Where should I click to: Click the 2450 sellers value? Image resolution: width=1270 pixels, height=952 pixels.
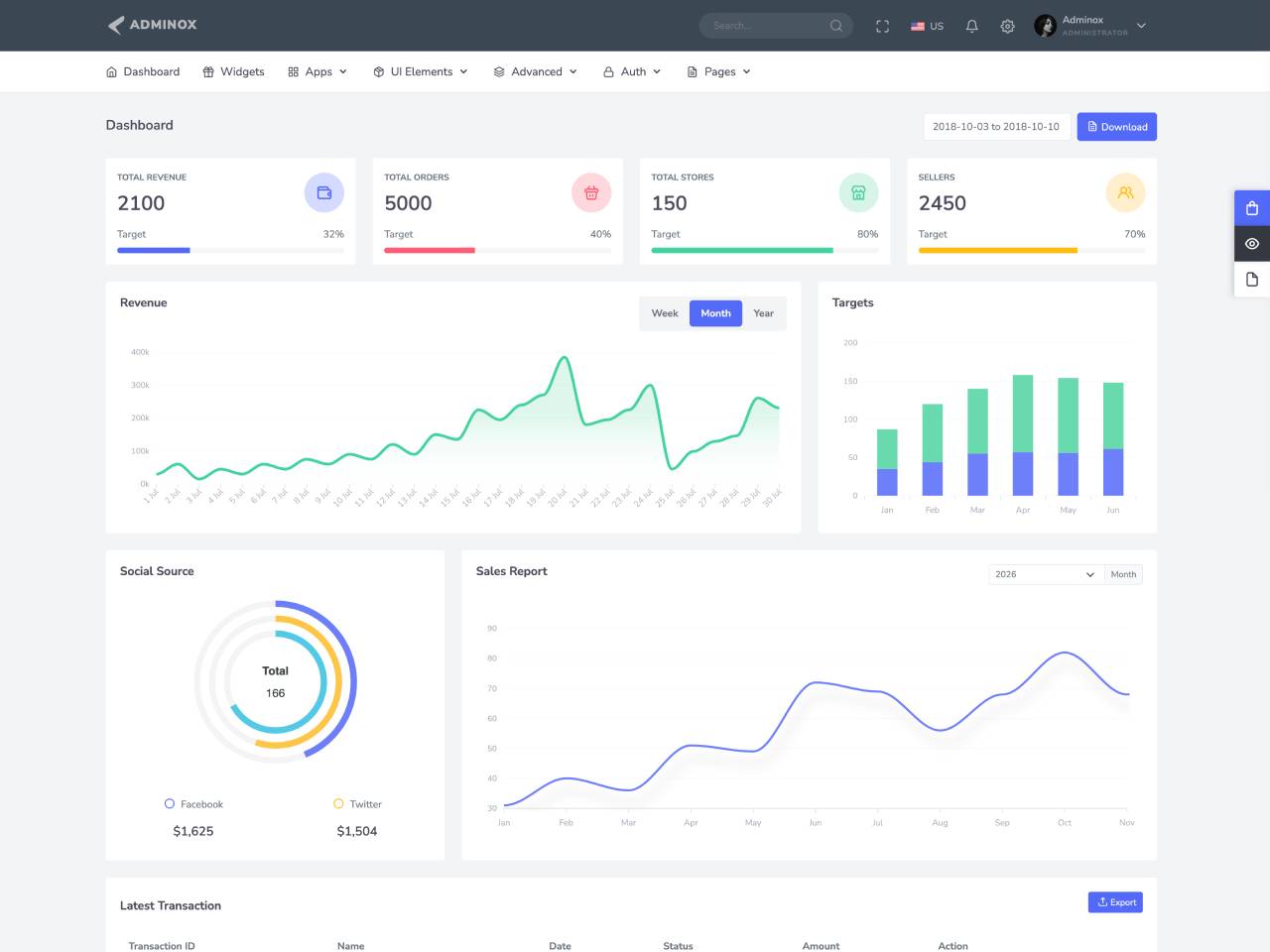click(942, 203)
